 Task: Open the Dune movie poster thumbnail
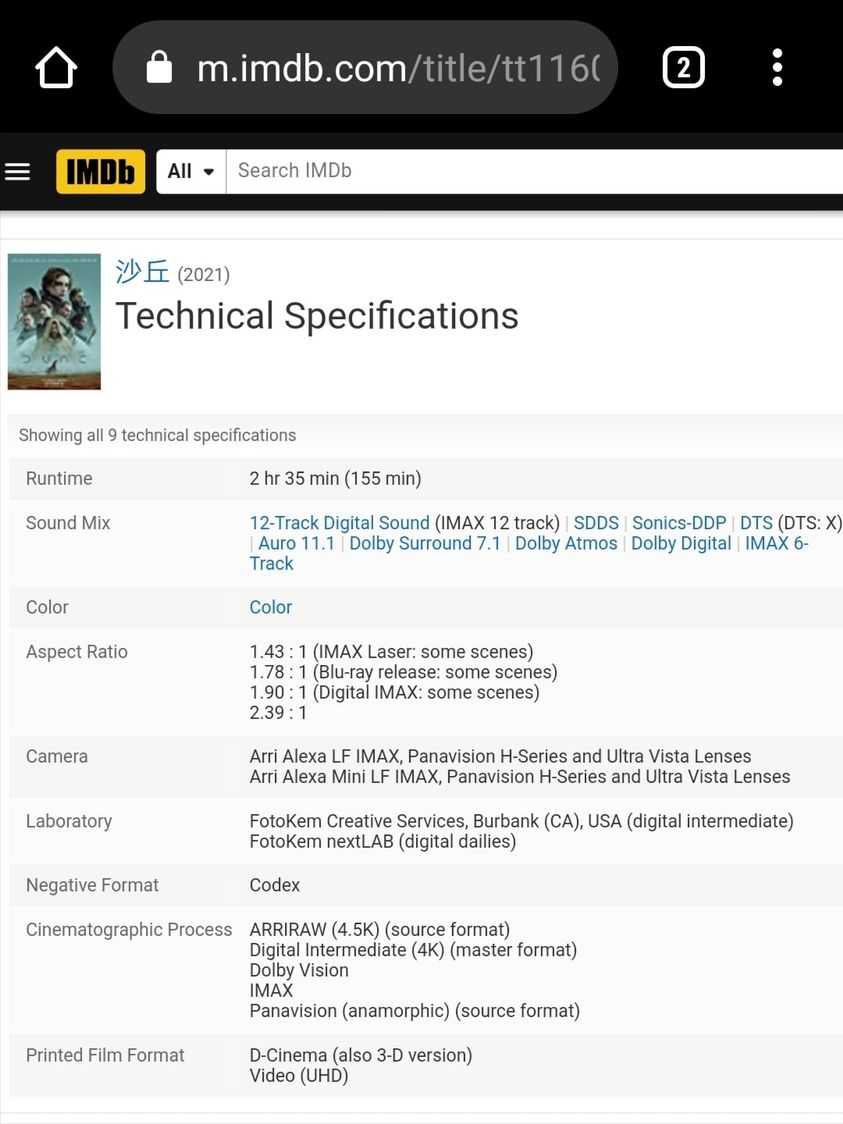54,321
